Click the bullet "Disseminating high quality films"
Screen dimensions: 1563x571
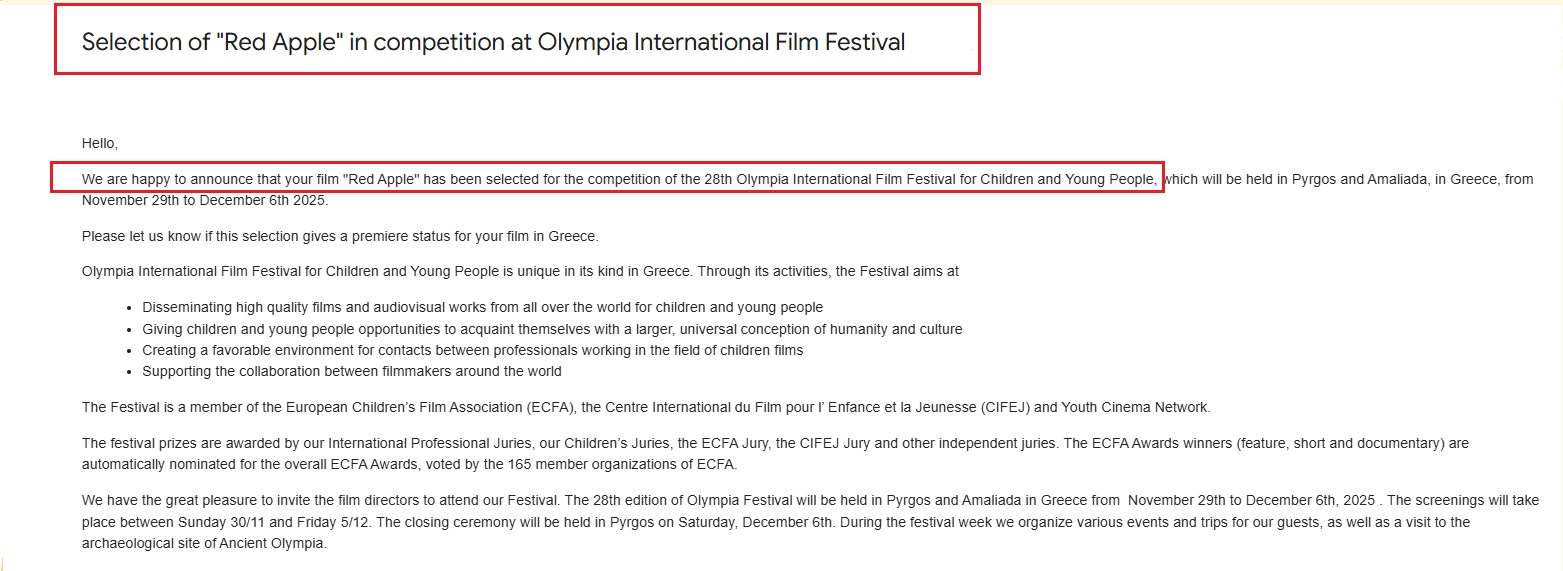coord(482,307)
